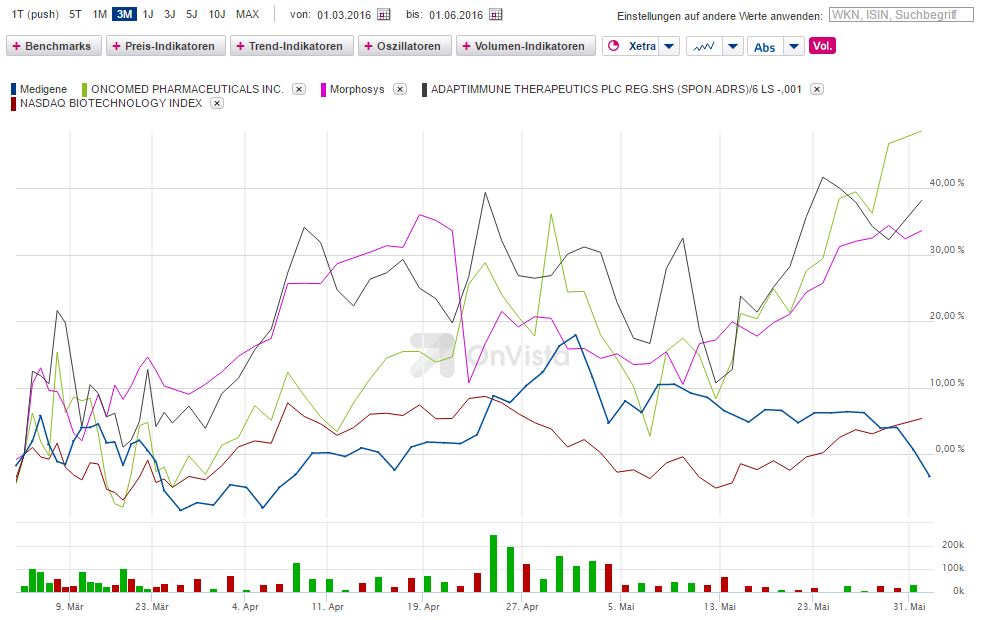Click the 23. Mai date axis label

click(813, 607)
